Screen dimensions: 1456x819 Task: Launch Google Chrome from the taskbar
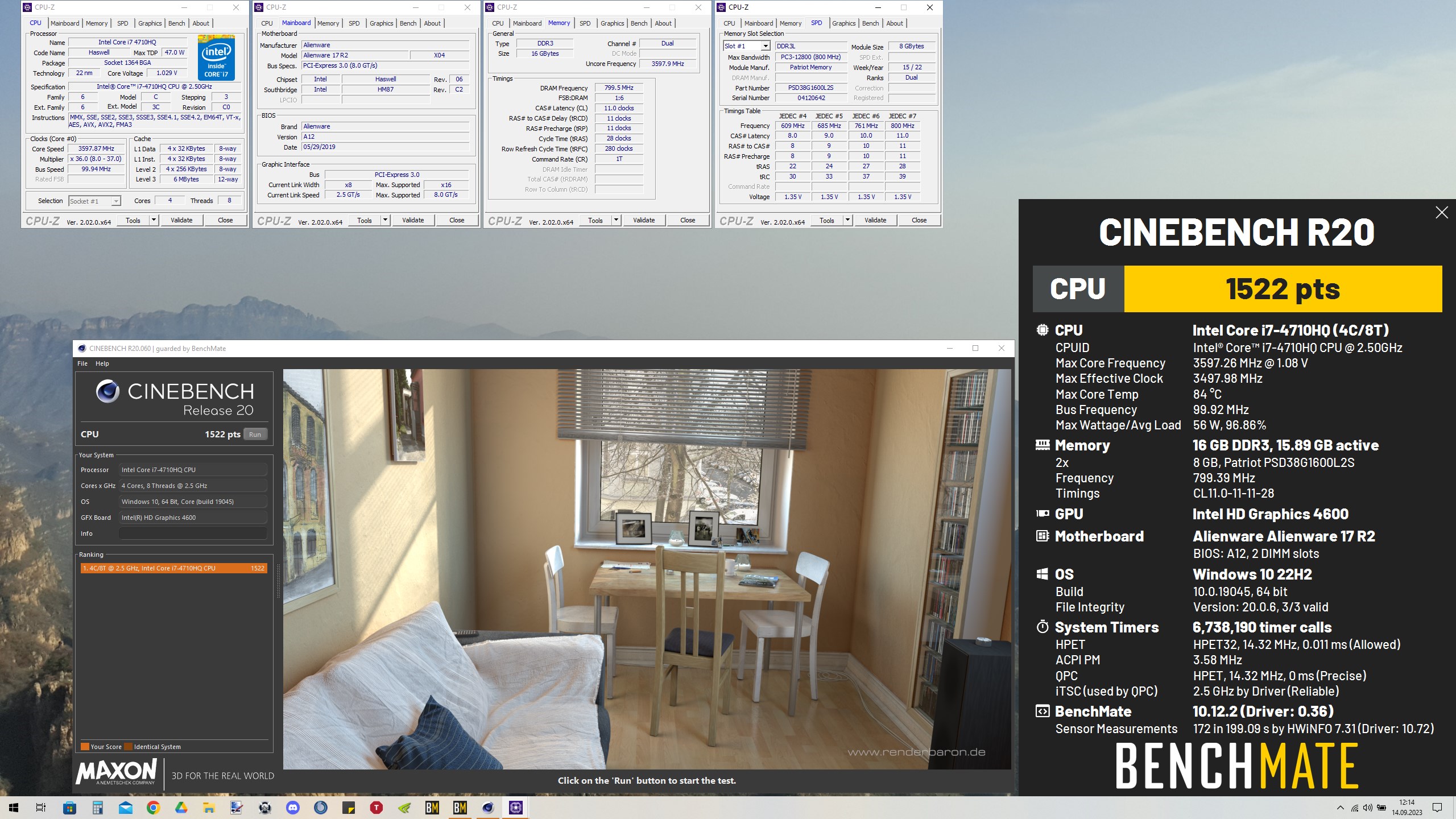[x=153, y=808]
